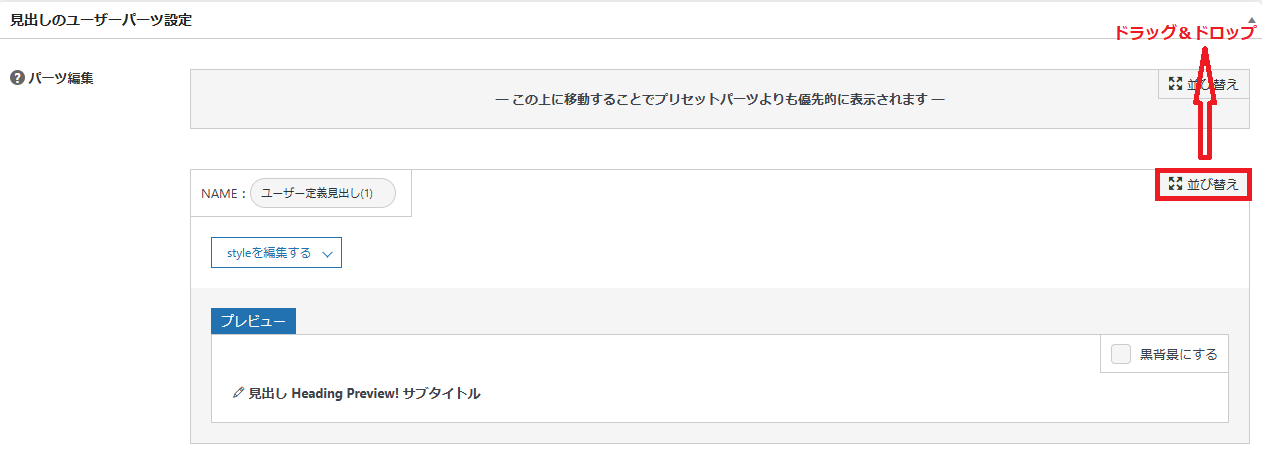Open the styleを編集する dropdown

pyautogui.click(x=277, y=253)
